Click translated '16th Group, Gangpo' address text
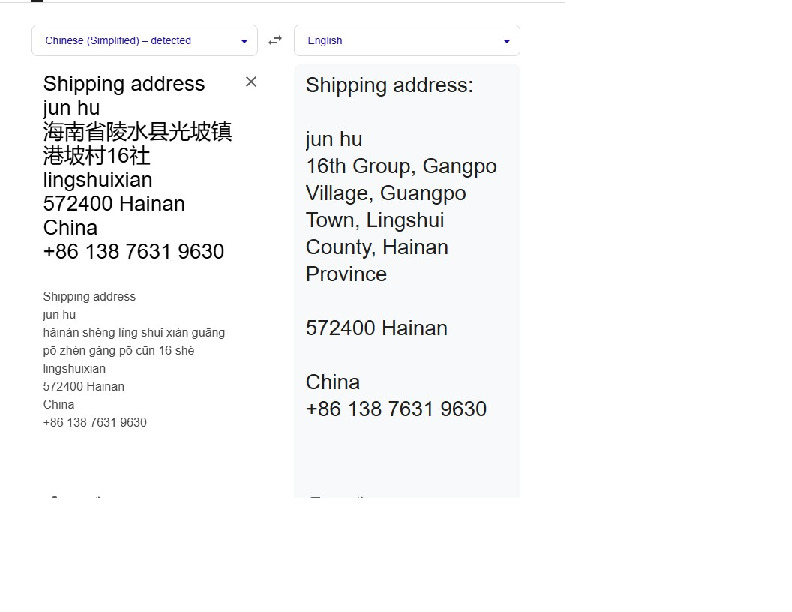This screenshot has height=612, width=792. 401,166
